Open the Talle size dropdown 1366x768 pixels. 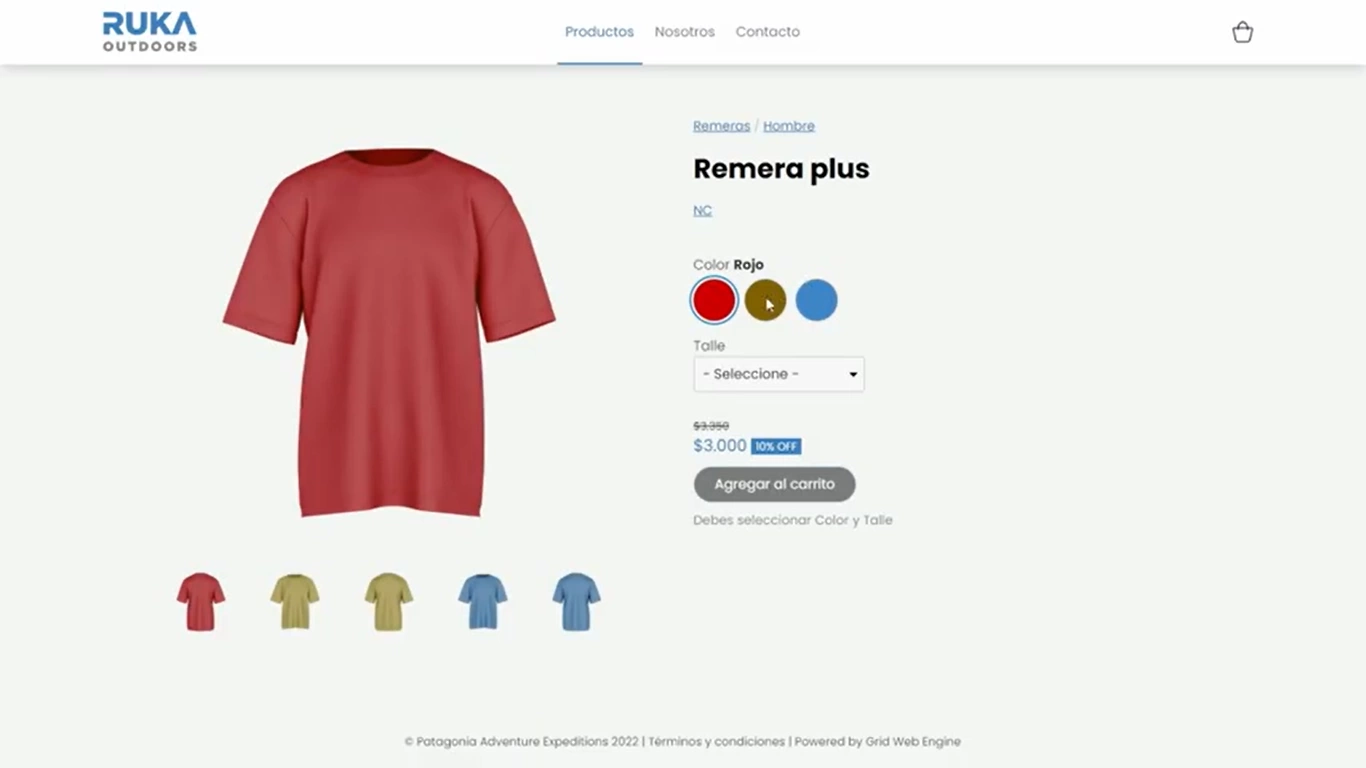(779, 374)
